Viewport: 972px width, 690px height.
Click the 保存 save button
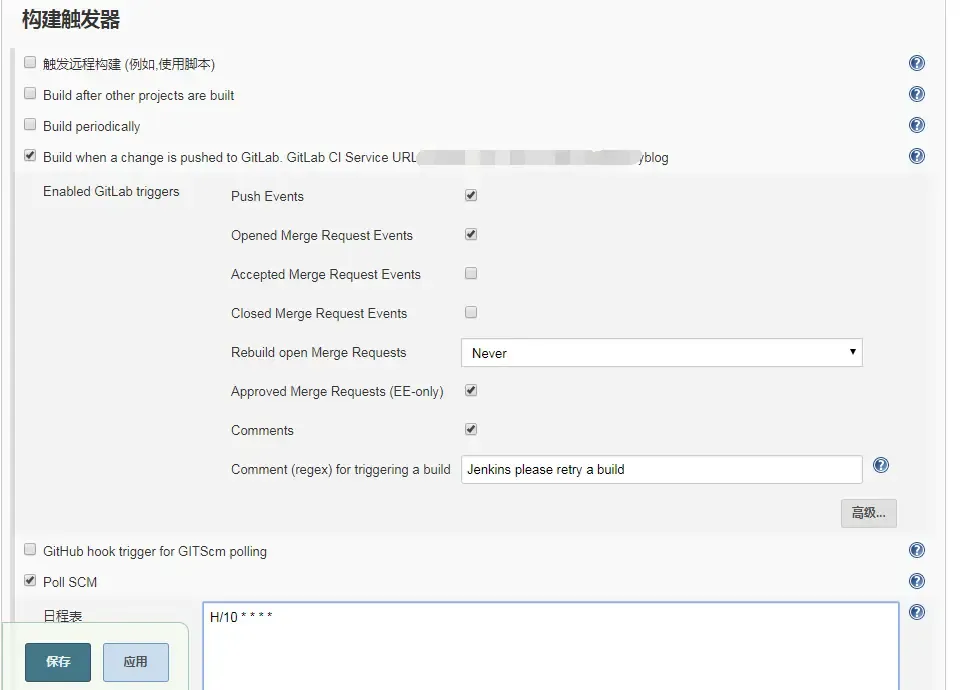click(x=58, y=662)
